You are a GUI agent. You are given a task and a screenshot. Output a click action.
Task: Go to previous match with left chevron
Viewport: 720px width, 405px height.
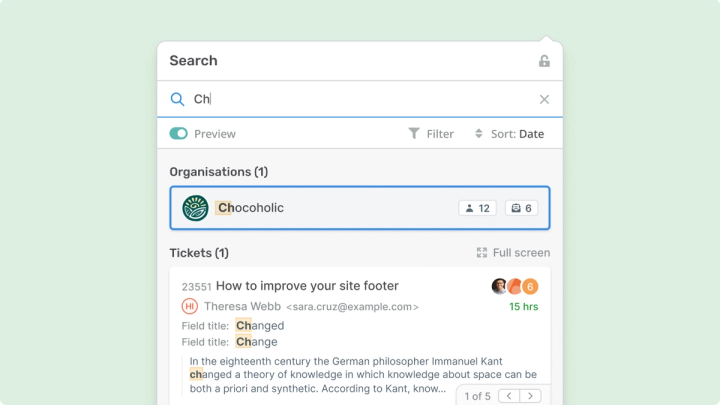coord(509,396)
